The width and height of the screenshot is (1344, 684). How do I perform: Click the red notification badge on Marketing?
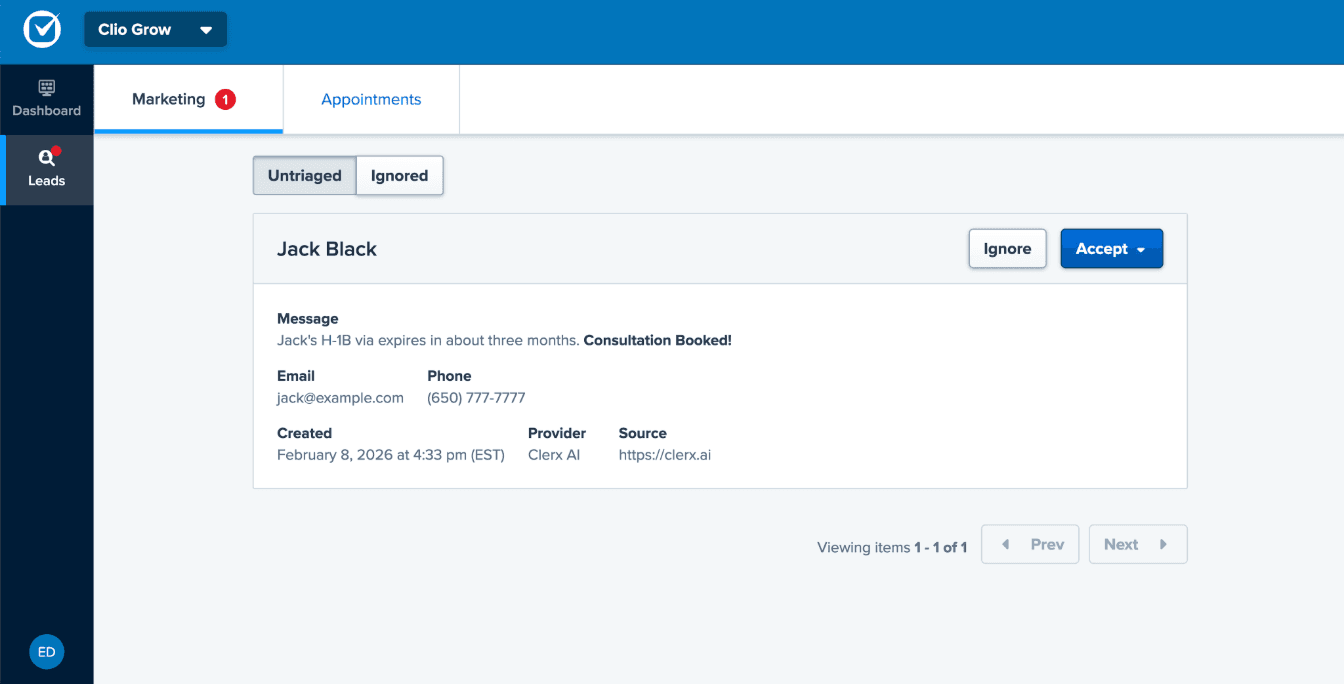225,99
